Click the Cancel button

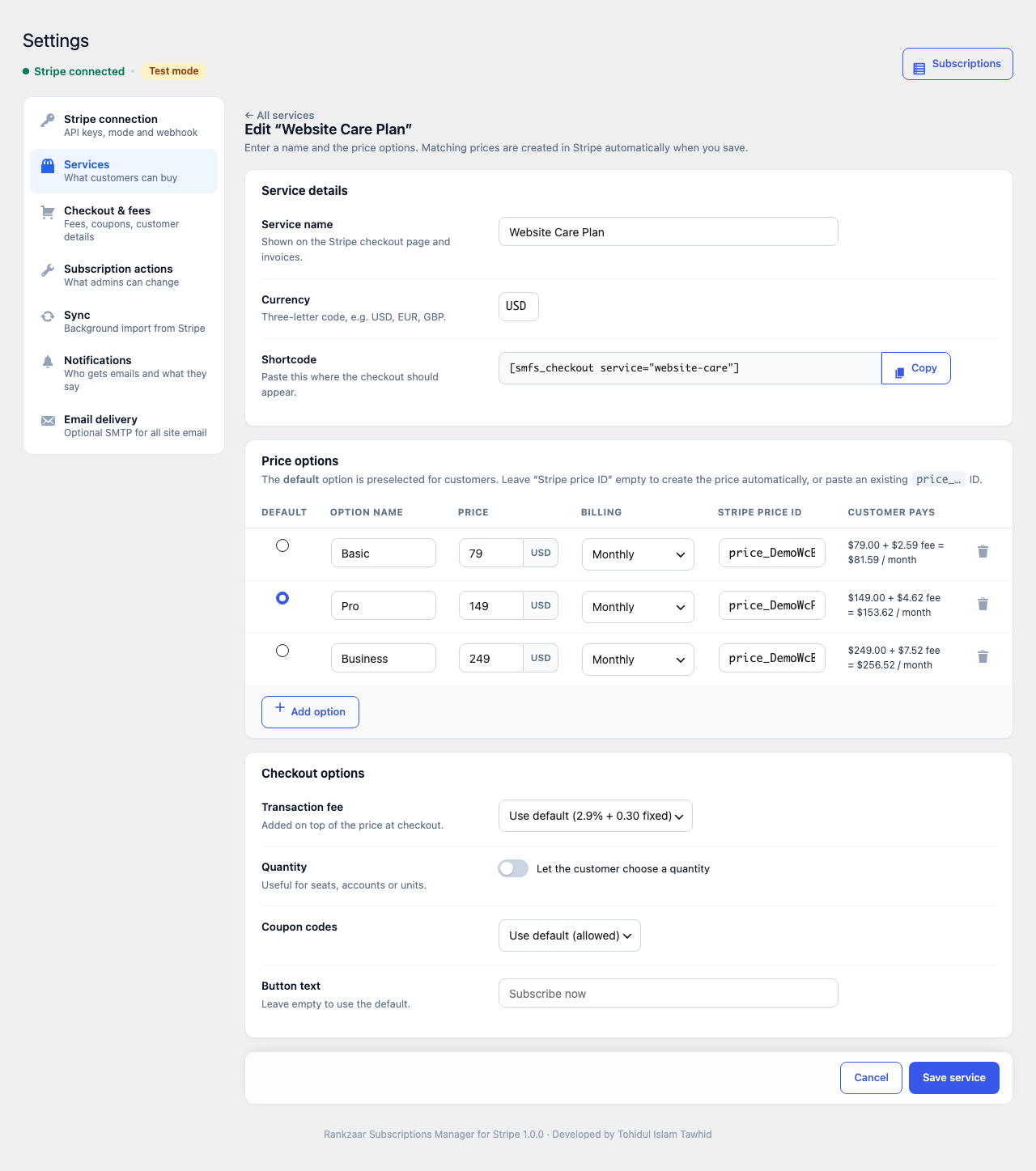point(872,1078)
